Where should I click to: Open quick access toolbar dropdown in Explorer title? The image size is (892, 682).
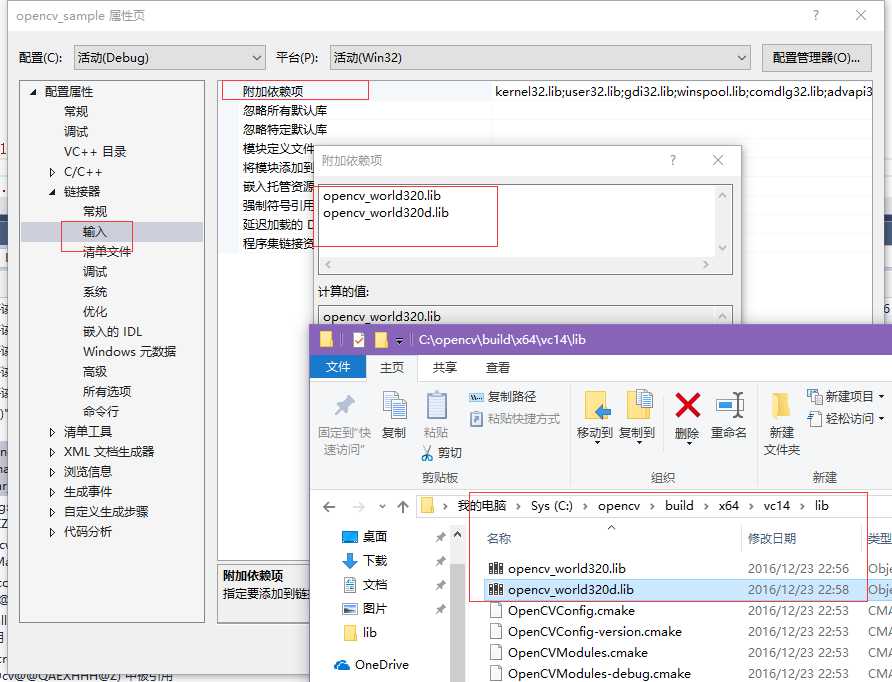point(400,340)
